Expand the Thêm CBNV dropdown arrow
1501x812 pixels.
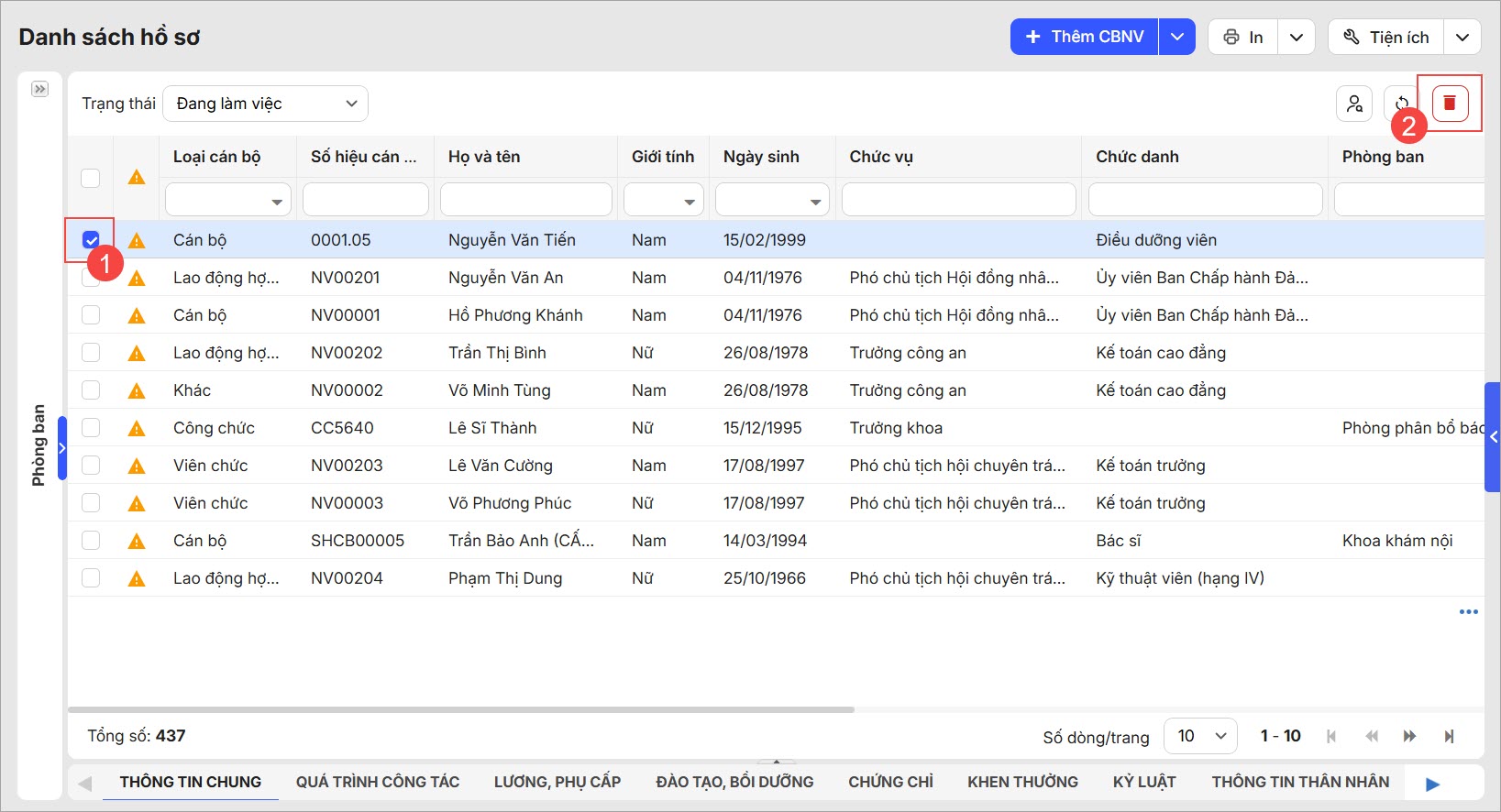coord(1177,37)
